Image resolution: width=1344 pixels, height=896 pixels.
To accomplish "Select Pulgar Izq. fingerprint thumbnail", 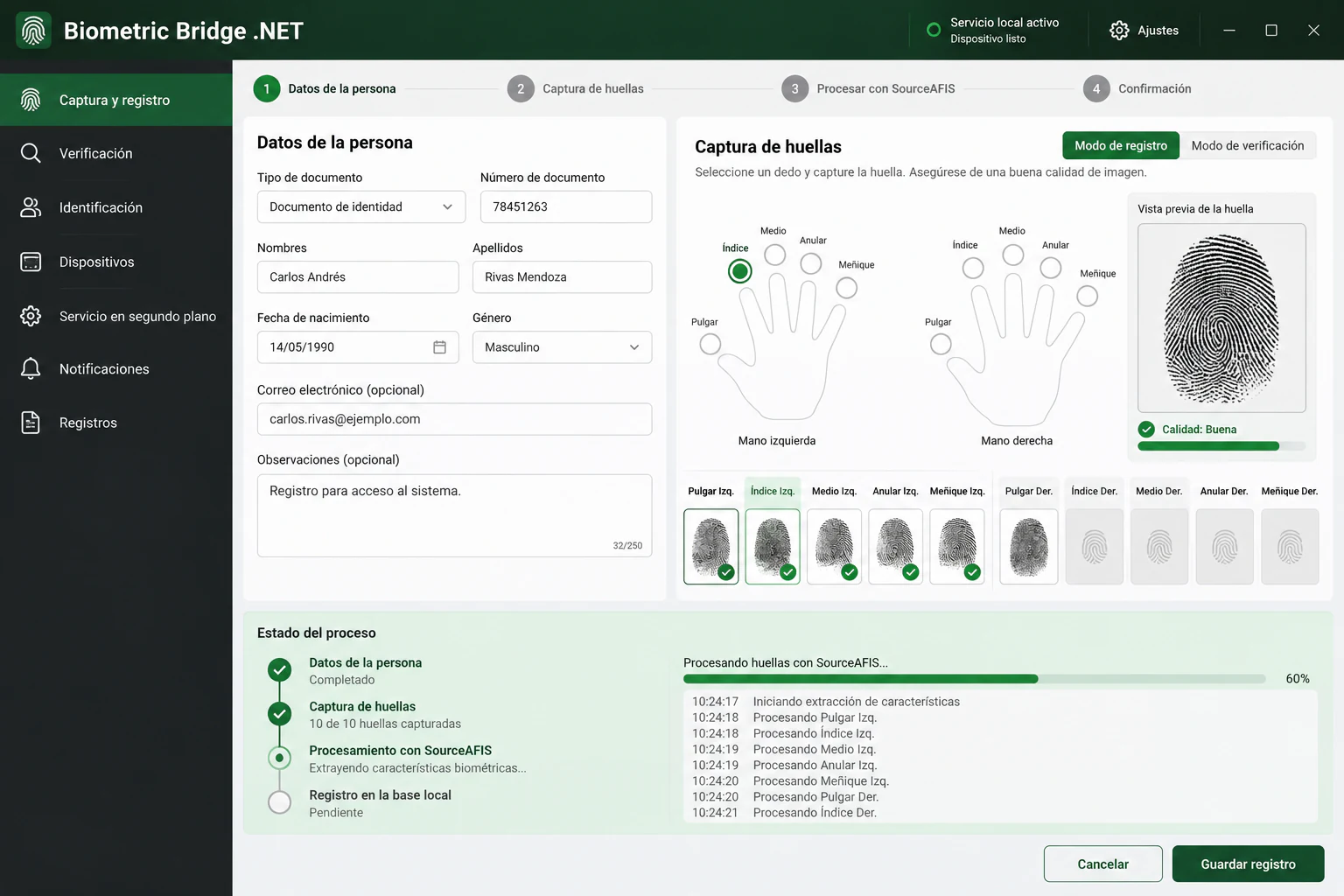I will click(711, 547).
